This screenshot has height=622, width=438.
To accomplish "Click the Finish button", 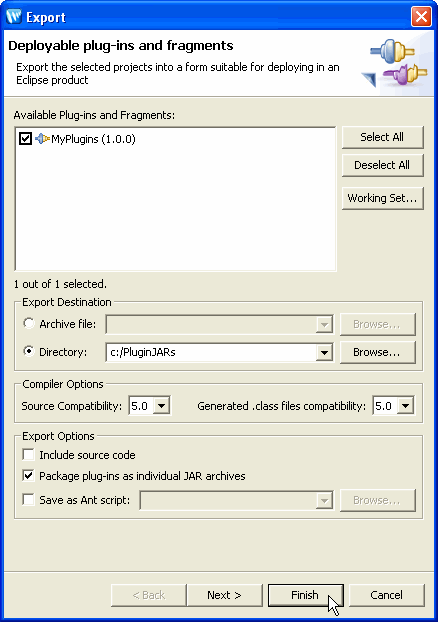I will [x=305, y=595].
